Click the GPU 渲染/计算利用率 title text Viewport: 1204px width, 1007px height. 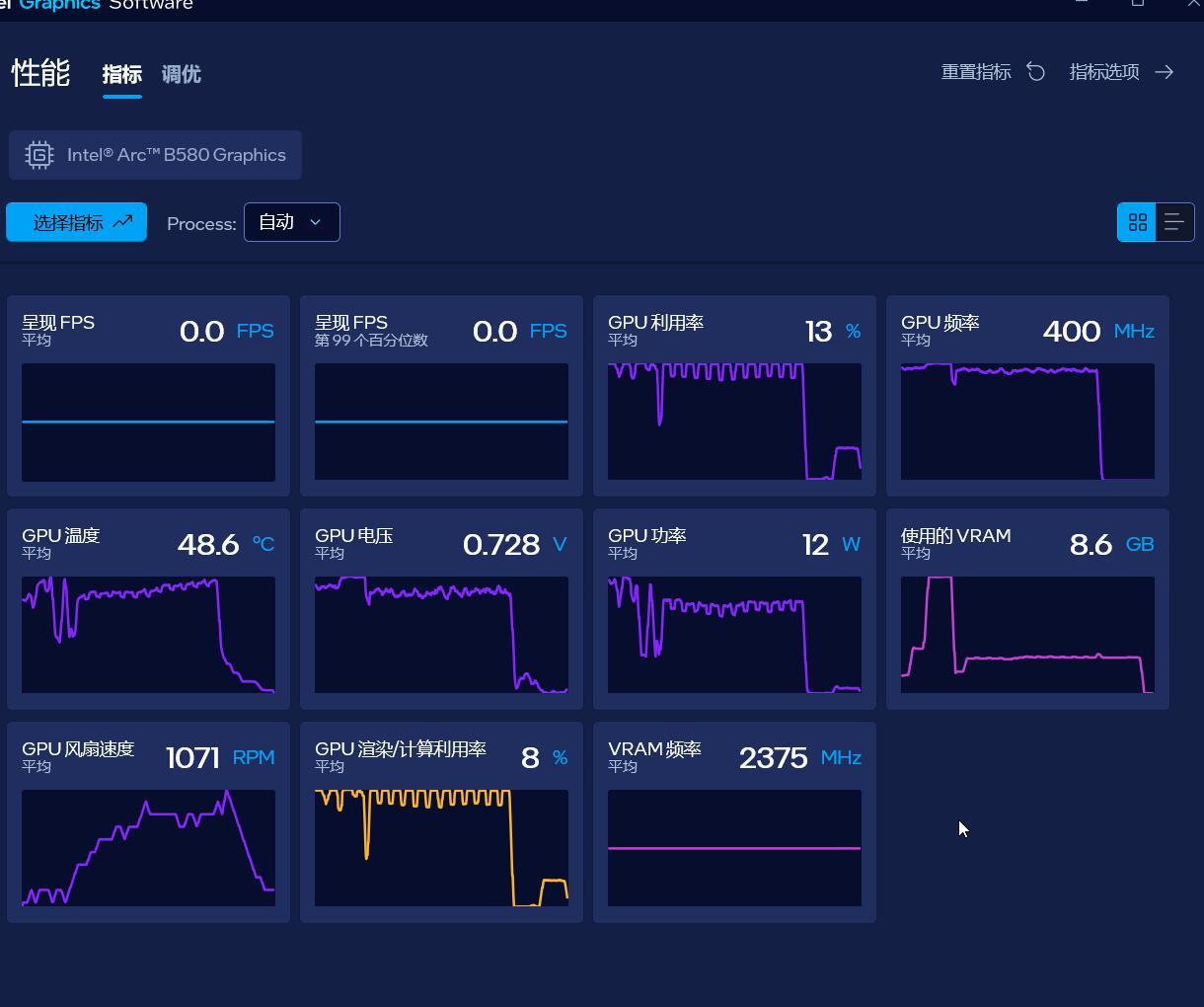[401, 749]
